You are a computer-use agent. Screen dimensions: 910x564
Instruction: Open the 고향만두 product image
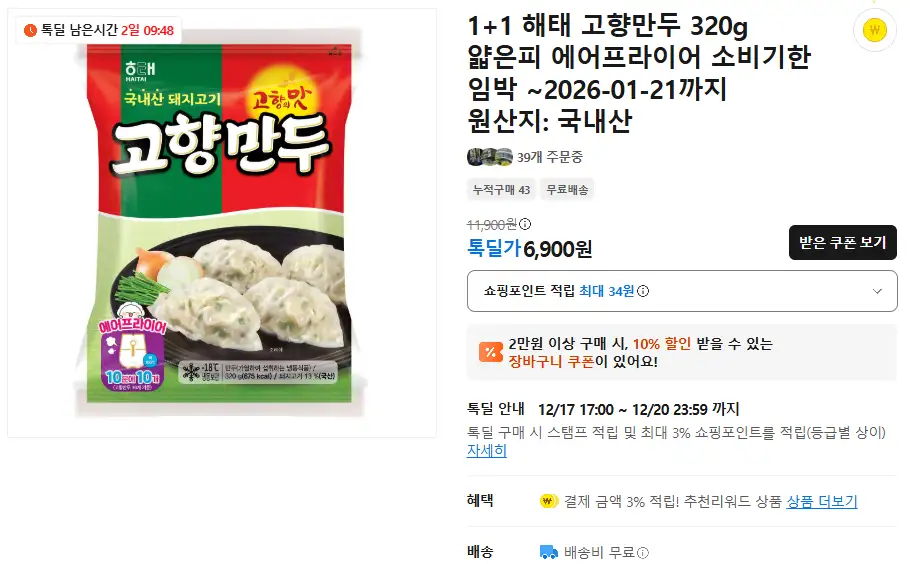click(x=222, y=223)
